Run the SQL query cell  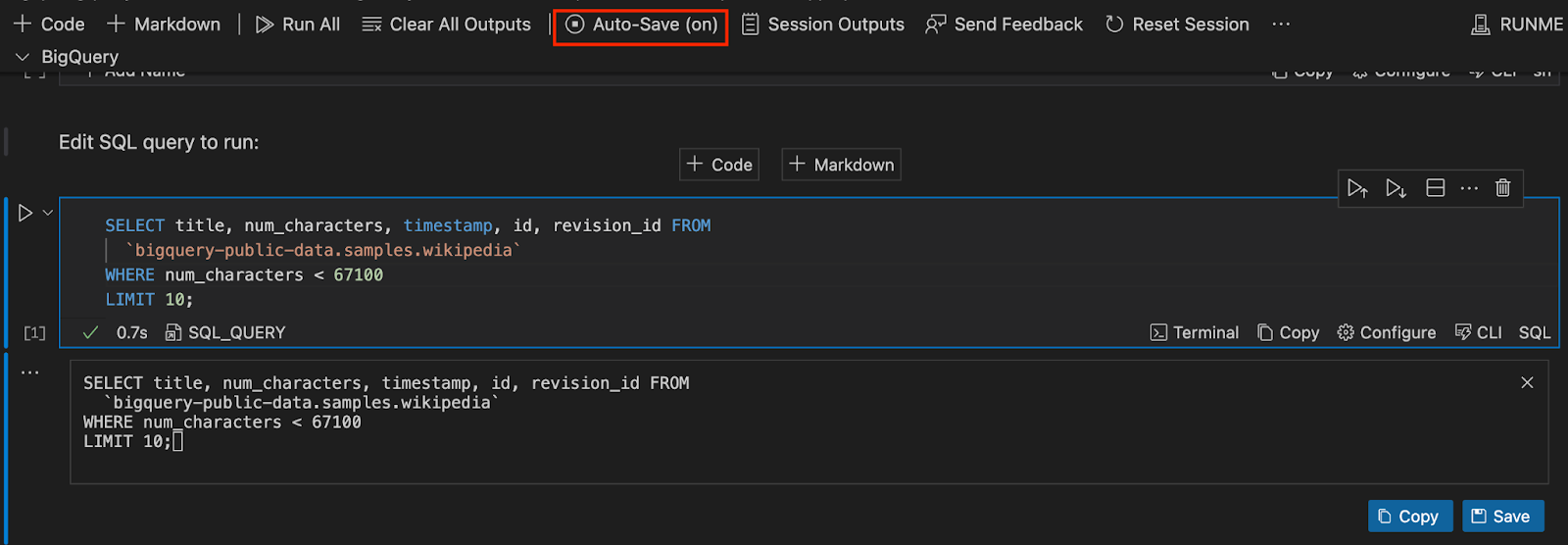tap(25, 213)
